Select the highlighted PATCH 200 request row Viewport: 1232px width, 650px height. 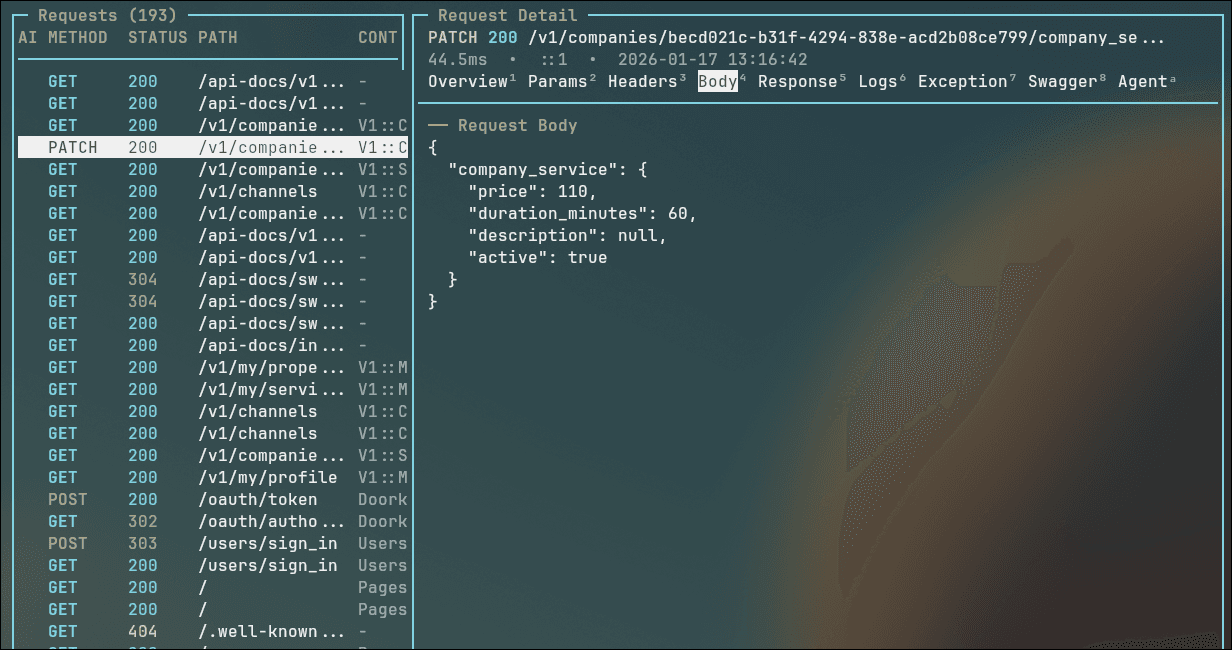[200, 147]
